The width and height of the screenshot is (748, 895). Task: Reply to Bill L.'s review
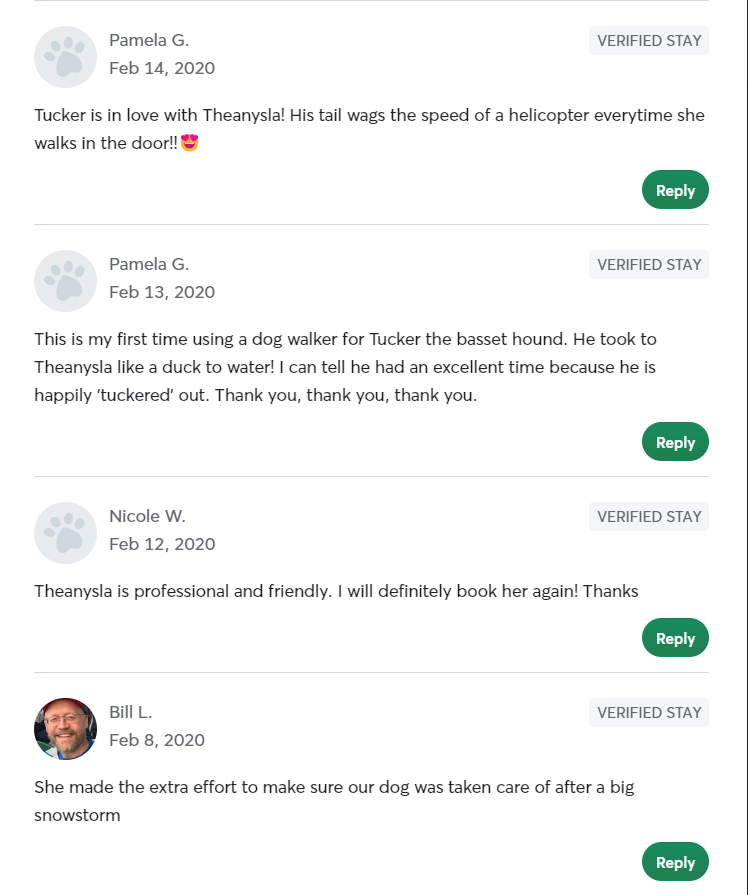pos(675,861)
